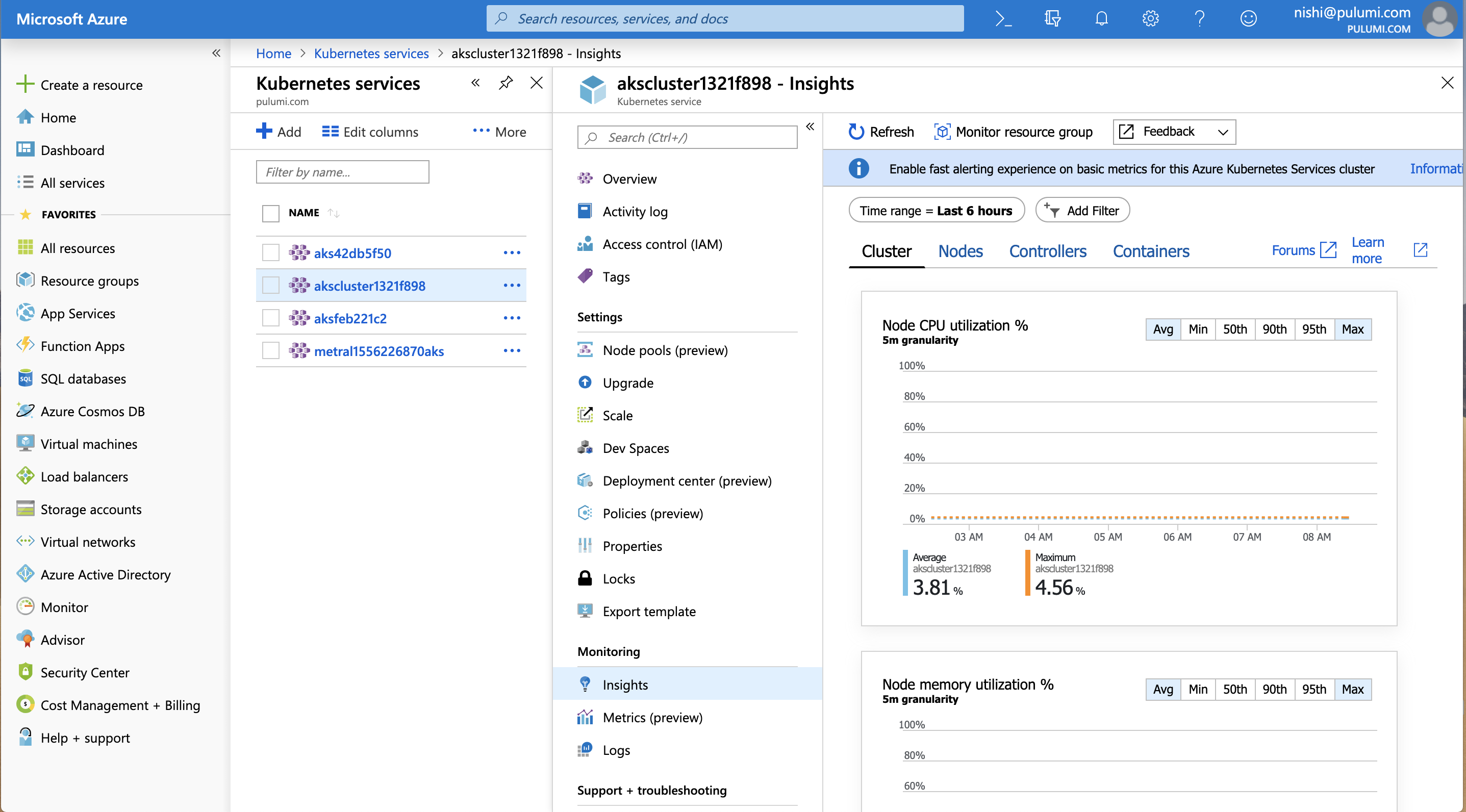The image size is (1466, 812).
Task: Check the aks42db5f50 row checkbox
Action: click(270, 252)
